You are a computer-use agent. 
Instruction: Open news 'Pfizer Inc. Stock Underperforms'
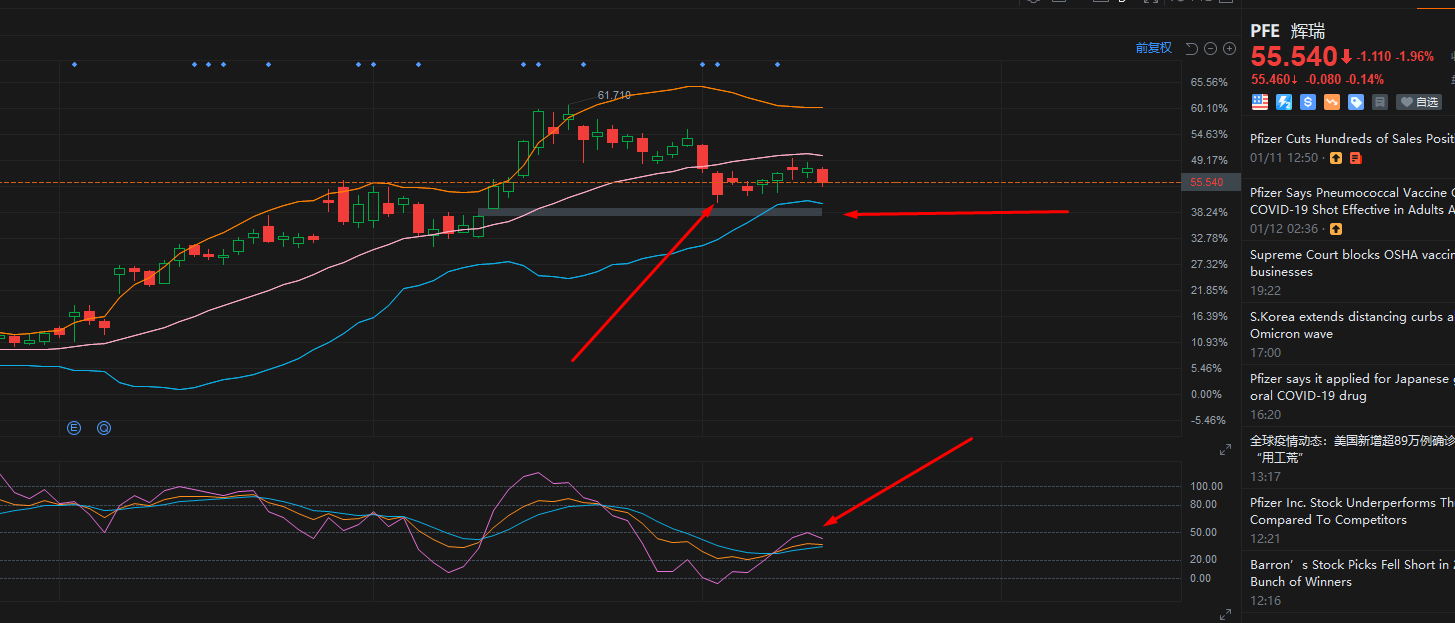pos(1352,511)
